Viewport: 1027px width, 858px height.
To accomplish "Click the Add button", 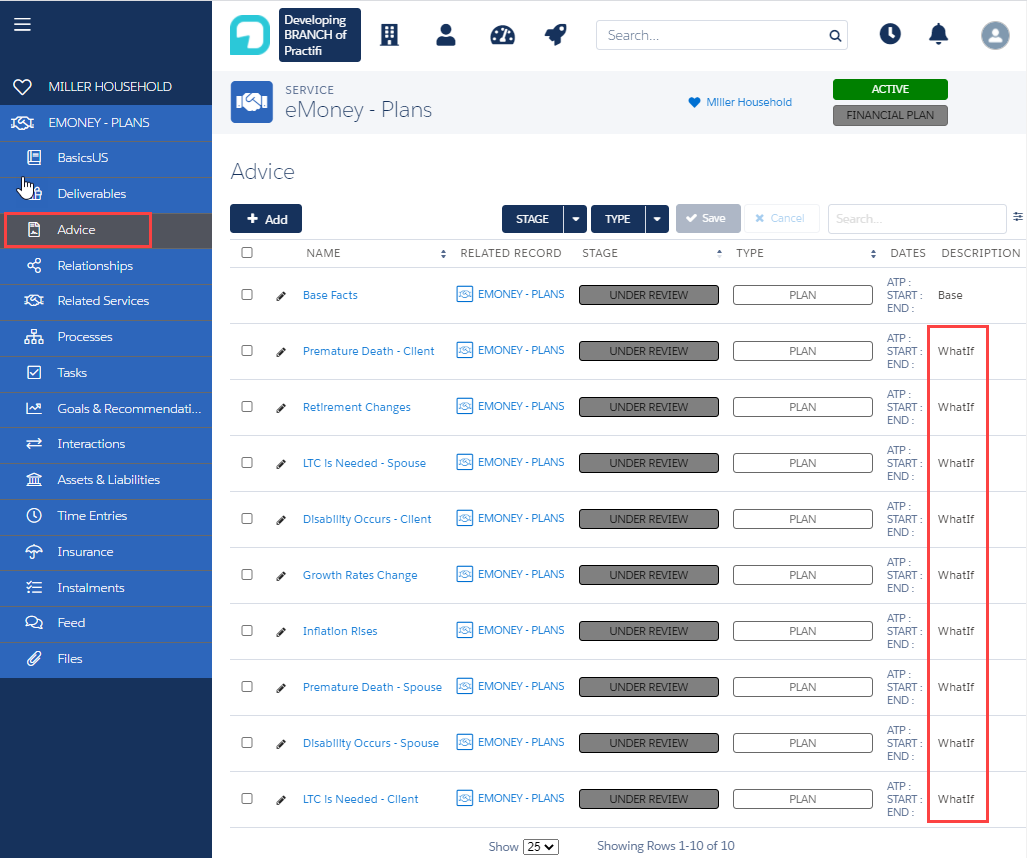I will pyautogui.click(x=266, y=219).
